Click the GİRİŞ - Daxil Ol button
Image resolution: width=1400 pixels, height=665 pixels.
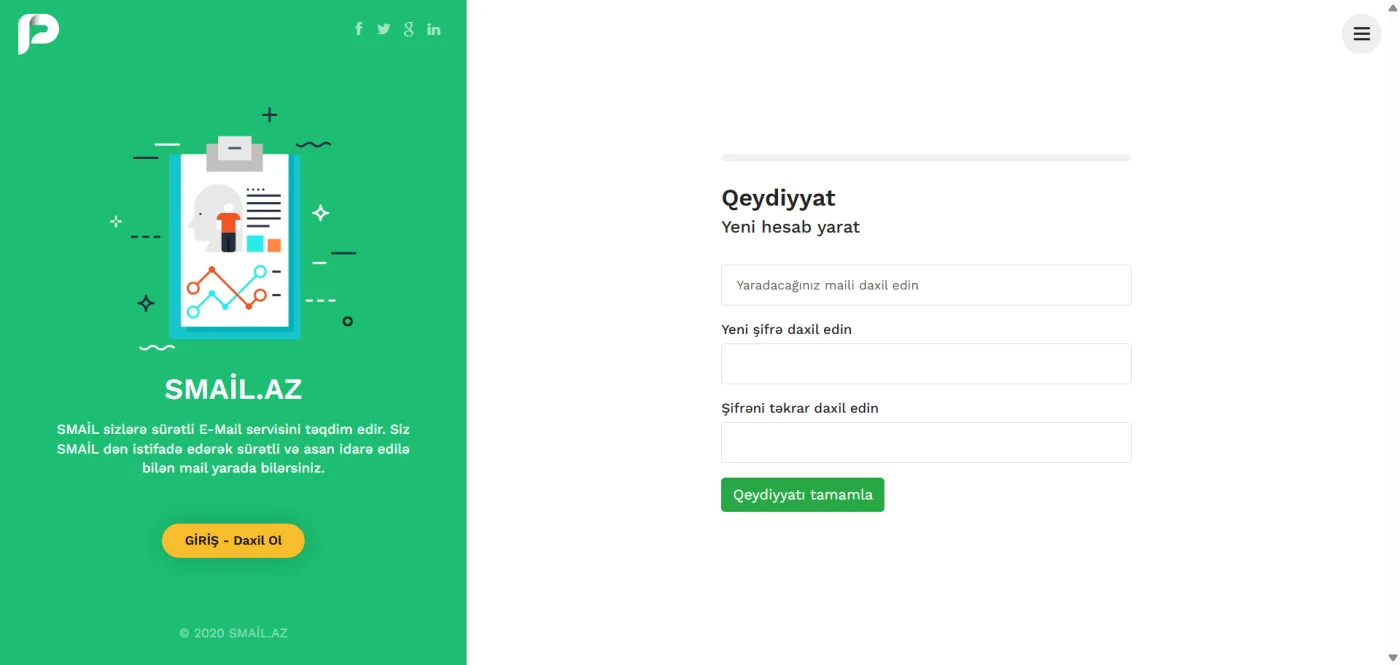point(233,540)
